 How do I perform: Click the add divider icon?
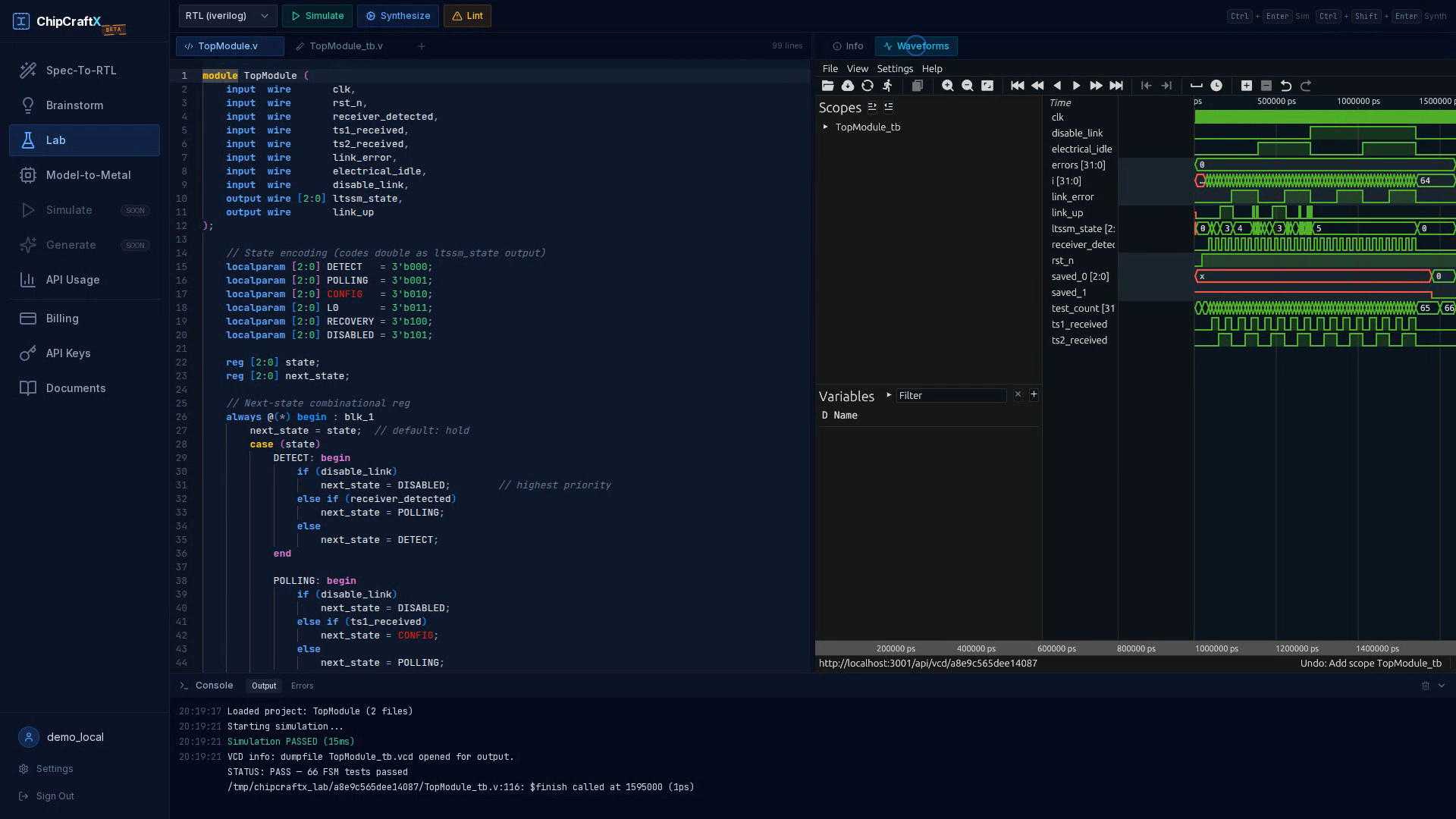(1196, 86)
